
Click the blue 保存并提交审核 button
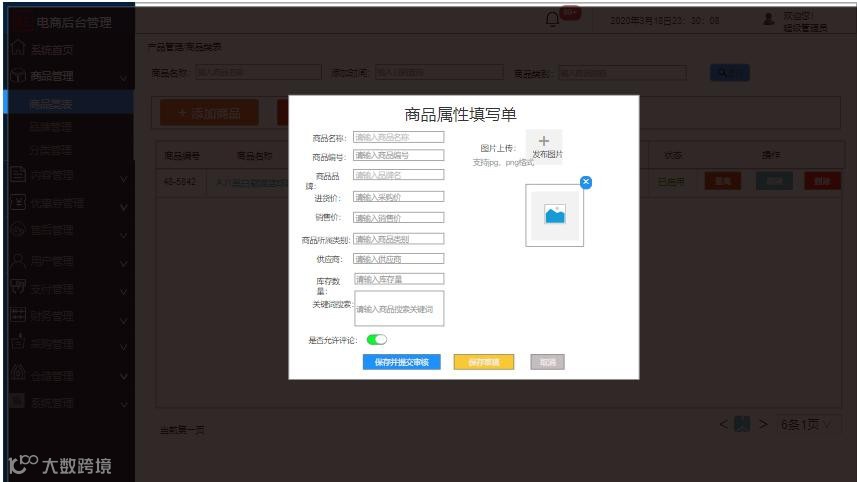[x=402, y=362]
